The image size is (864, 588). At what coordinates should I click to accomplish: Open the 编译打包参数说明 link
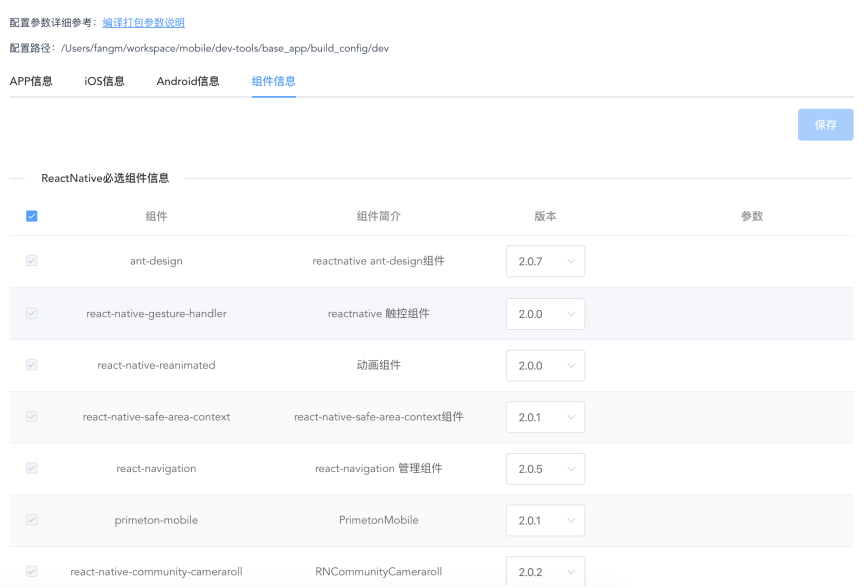(x=143, y=23)
